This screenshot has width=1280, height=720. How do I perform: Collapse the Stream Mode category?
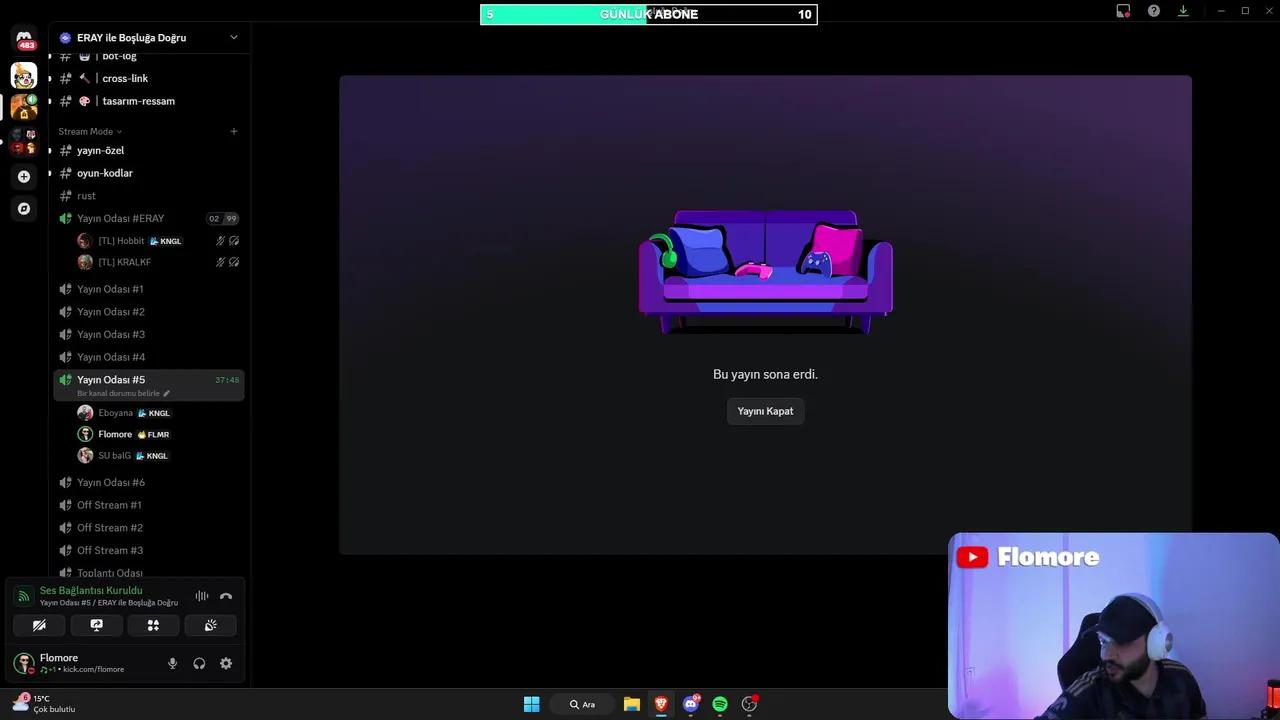coord(90,131)
